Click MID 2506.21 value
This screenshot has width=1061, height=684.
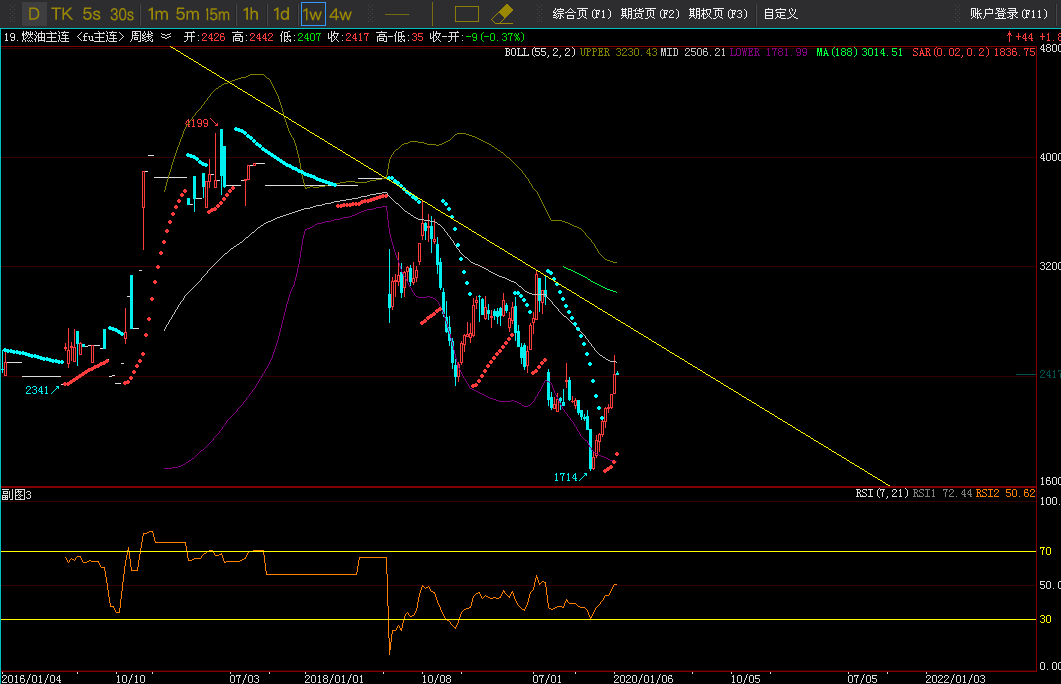click(x=693, y=52)
